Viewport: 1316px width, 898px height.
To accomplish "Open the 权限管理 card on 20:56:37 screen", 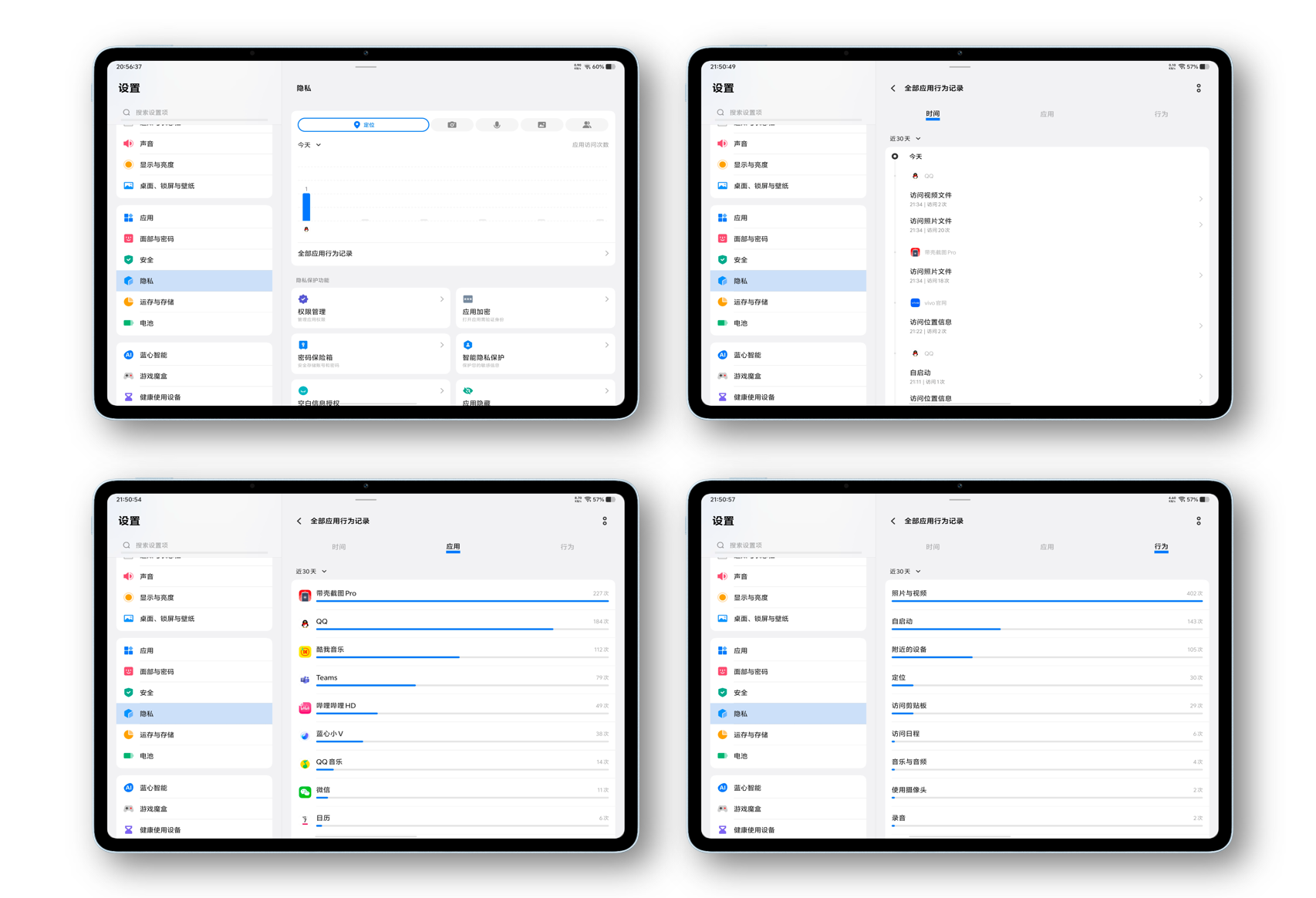I will [x=371, y=307].
